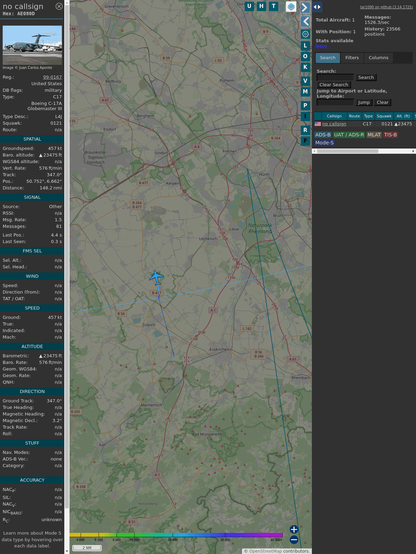
Task: Sort table by Type column
Action: 368,116
